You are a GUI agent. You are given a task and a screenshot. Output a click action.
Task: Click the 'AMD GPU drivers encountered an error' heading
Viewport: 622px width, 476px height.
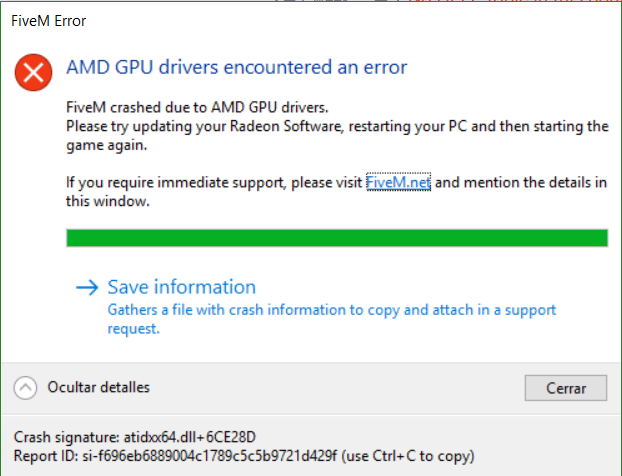[x=236, y=68]
